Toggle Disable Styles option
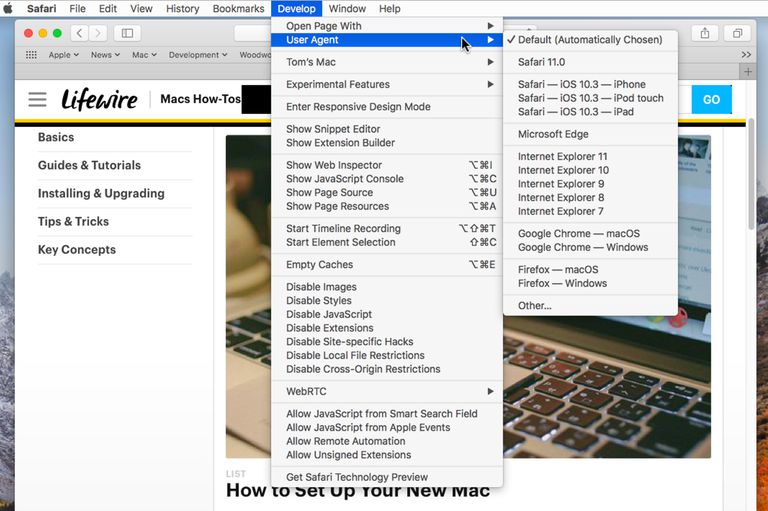Image resolution: width=768 pixels, height=511 pixels. point(387,301)
